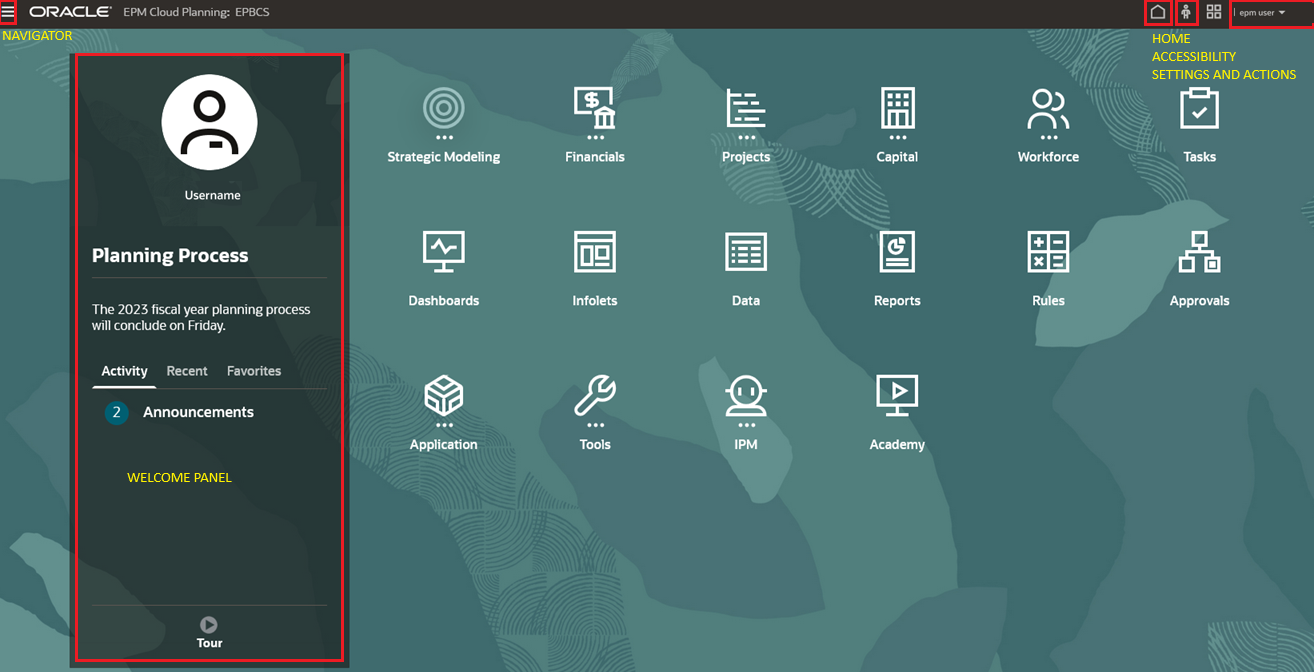The width and height of the screenshot is (1314, 672).
Task: Switch to the Activity tab
Action: [124, 371]
